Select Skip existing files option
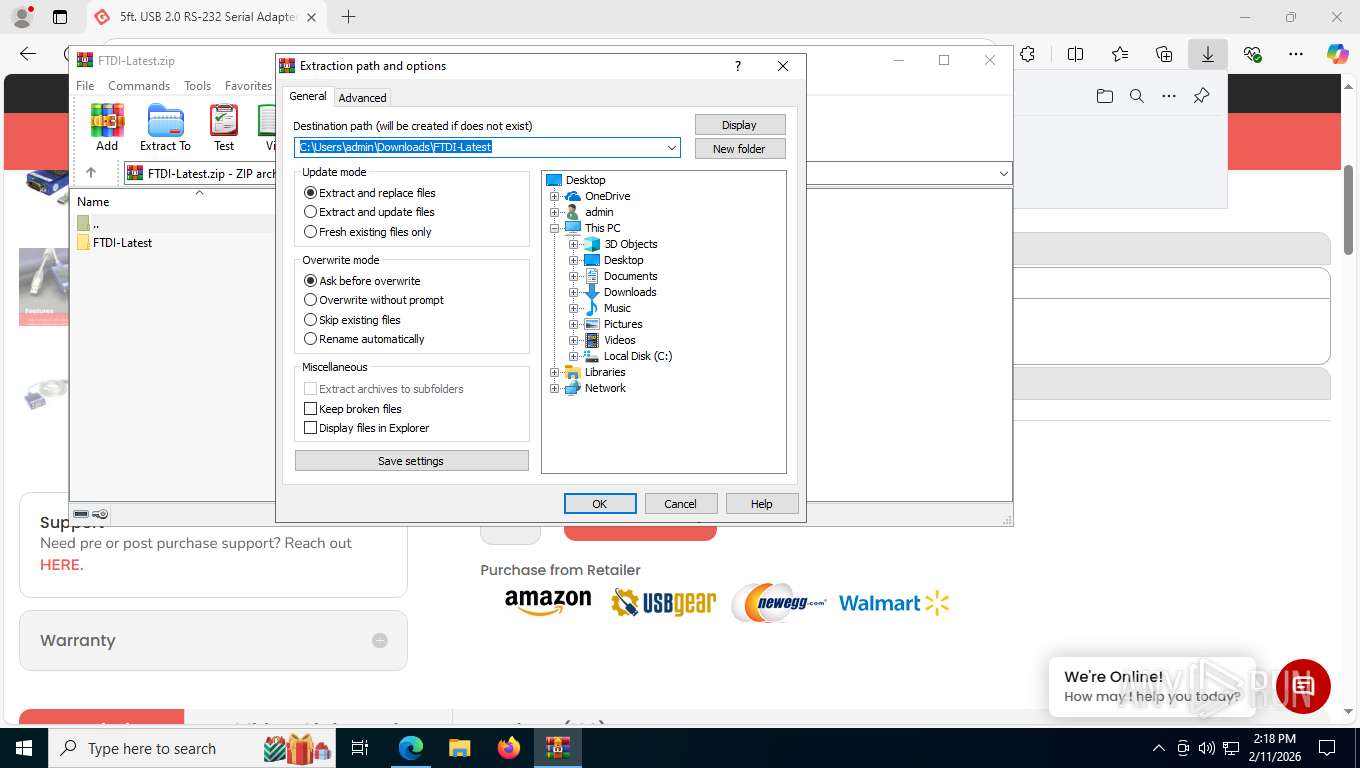1360x768 pixels. [352, 320]
